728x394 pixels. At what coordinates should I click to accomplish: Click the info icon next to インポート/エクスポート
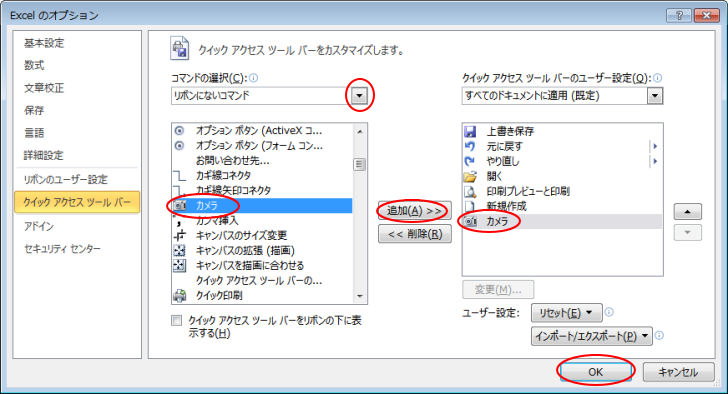coord(659,335)
